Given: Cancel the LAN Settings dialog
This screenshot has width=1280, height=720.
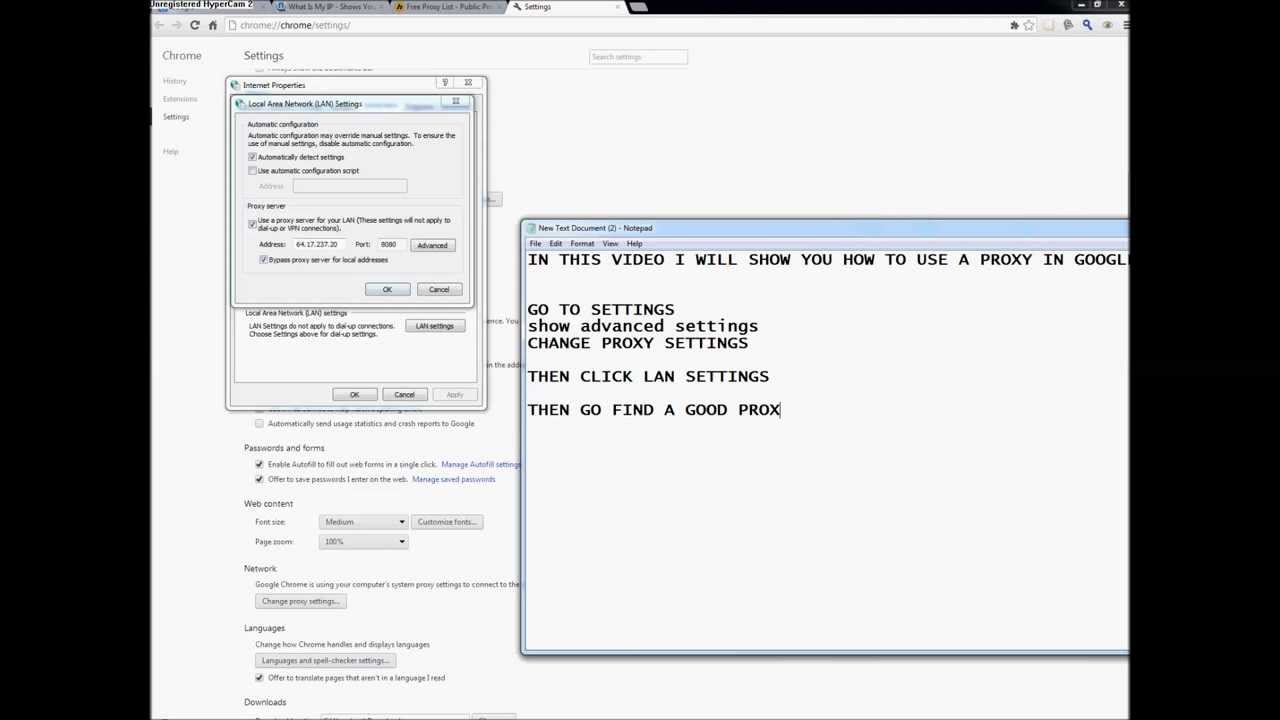Looking at the screenshot, I should pos(439,290).
